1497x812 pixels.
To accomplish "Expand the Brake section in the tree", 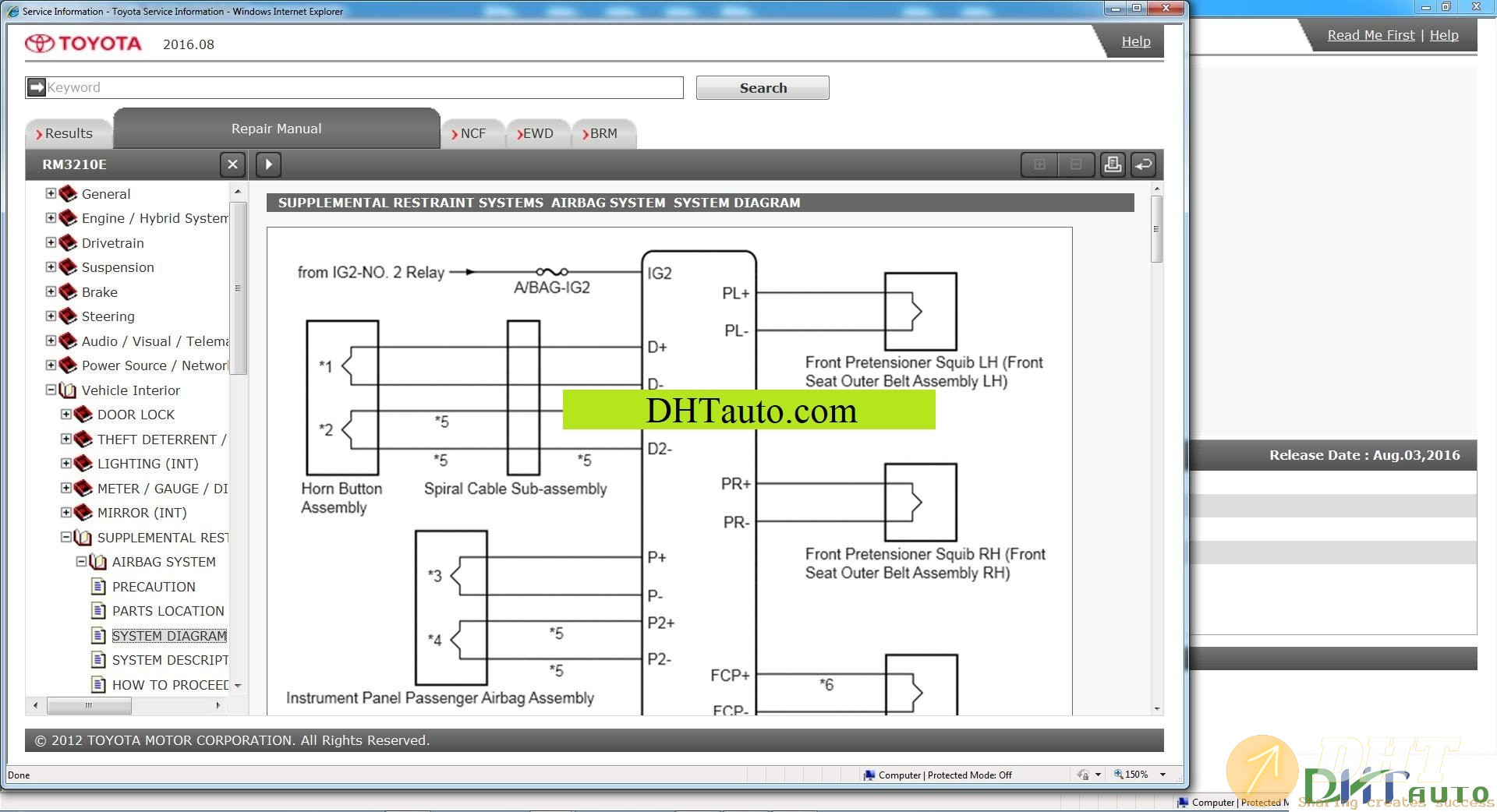I will point(51,291).
